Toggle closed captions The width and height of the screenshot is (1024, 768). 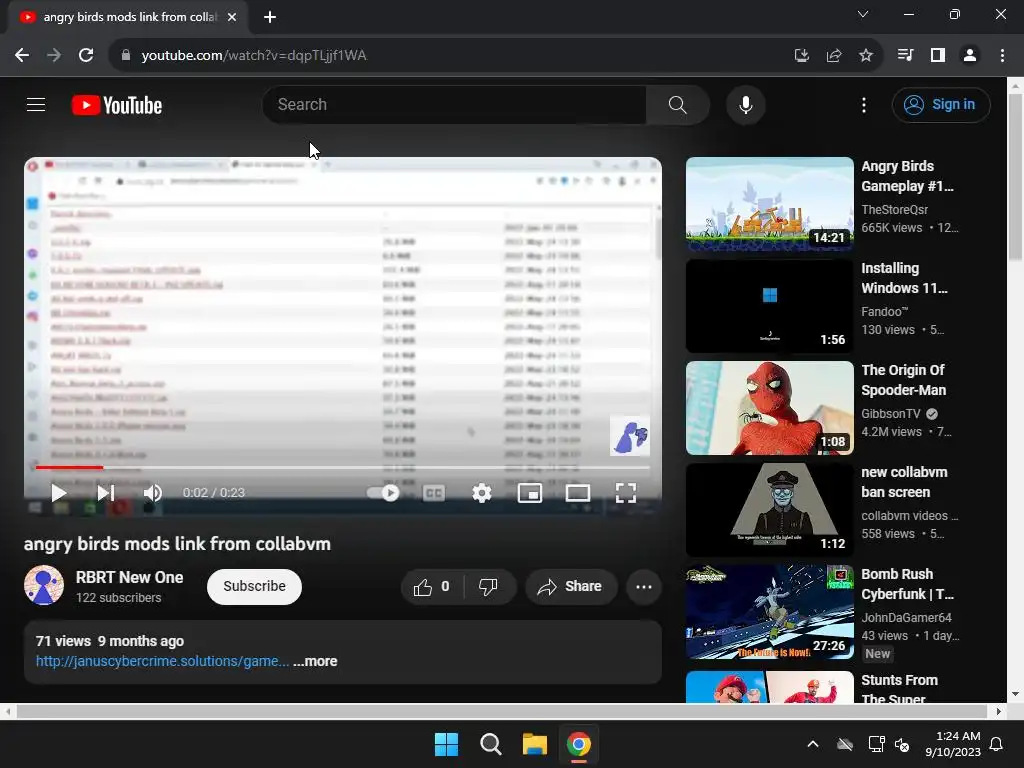tap(434, 493)
